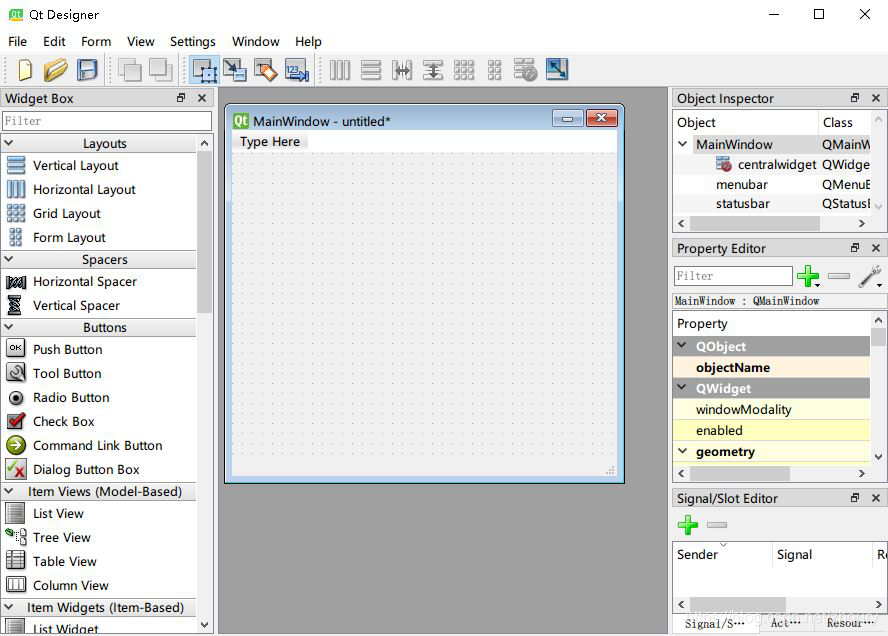Select centralwidget in Object Inspector
The image size is (888, 636).
pos(776,164)
